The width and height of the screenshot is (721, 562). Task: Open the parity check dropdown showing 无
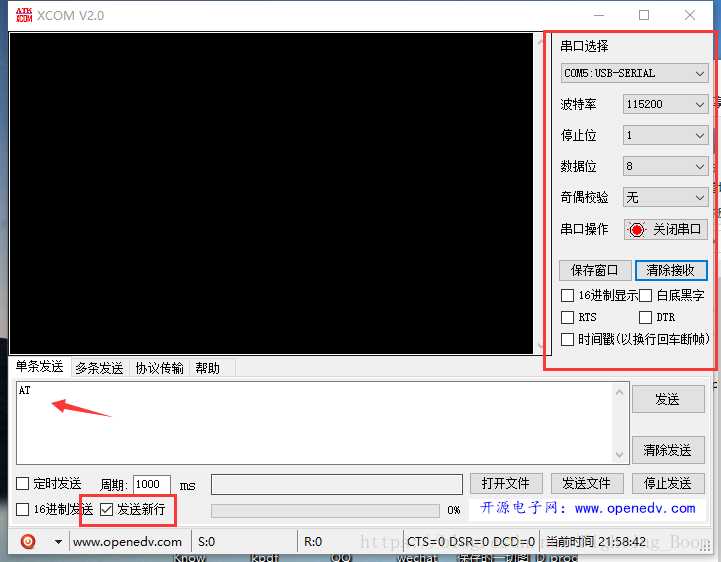(x=665, y=197)
